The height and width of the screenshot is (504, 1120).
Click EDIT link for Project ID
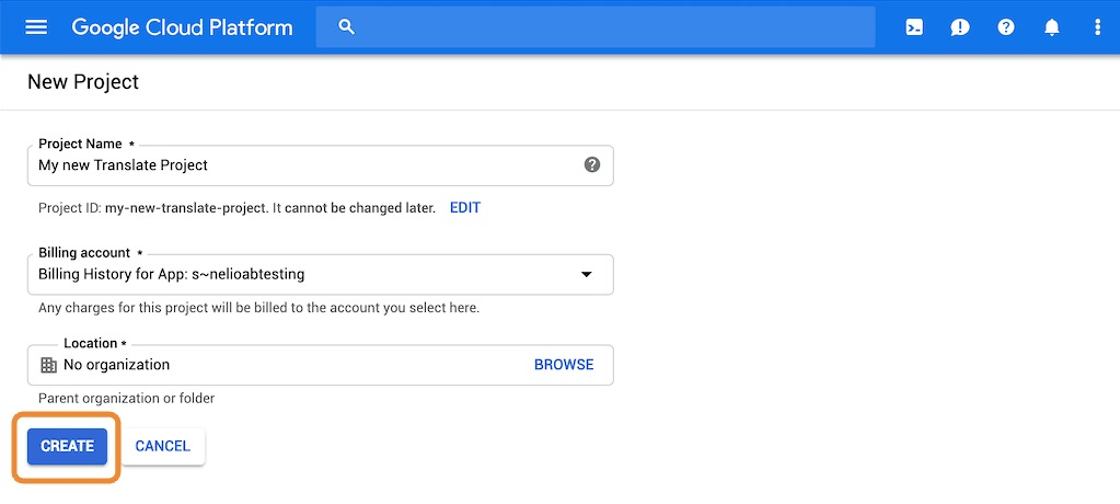[465, 208]
